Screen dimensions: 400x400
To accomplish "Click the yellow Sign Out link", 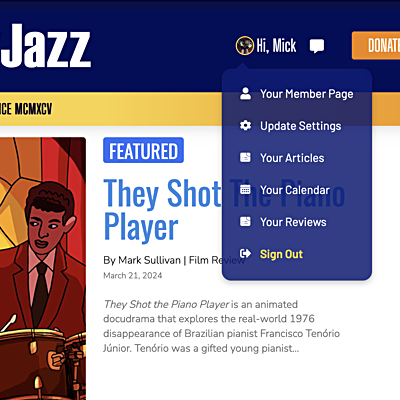I will point(281,254).
